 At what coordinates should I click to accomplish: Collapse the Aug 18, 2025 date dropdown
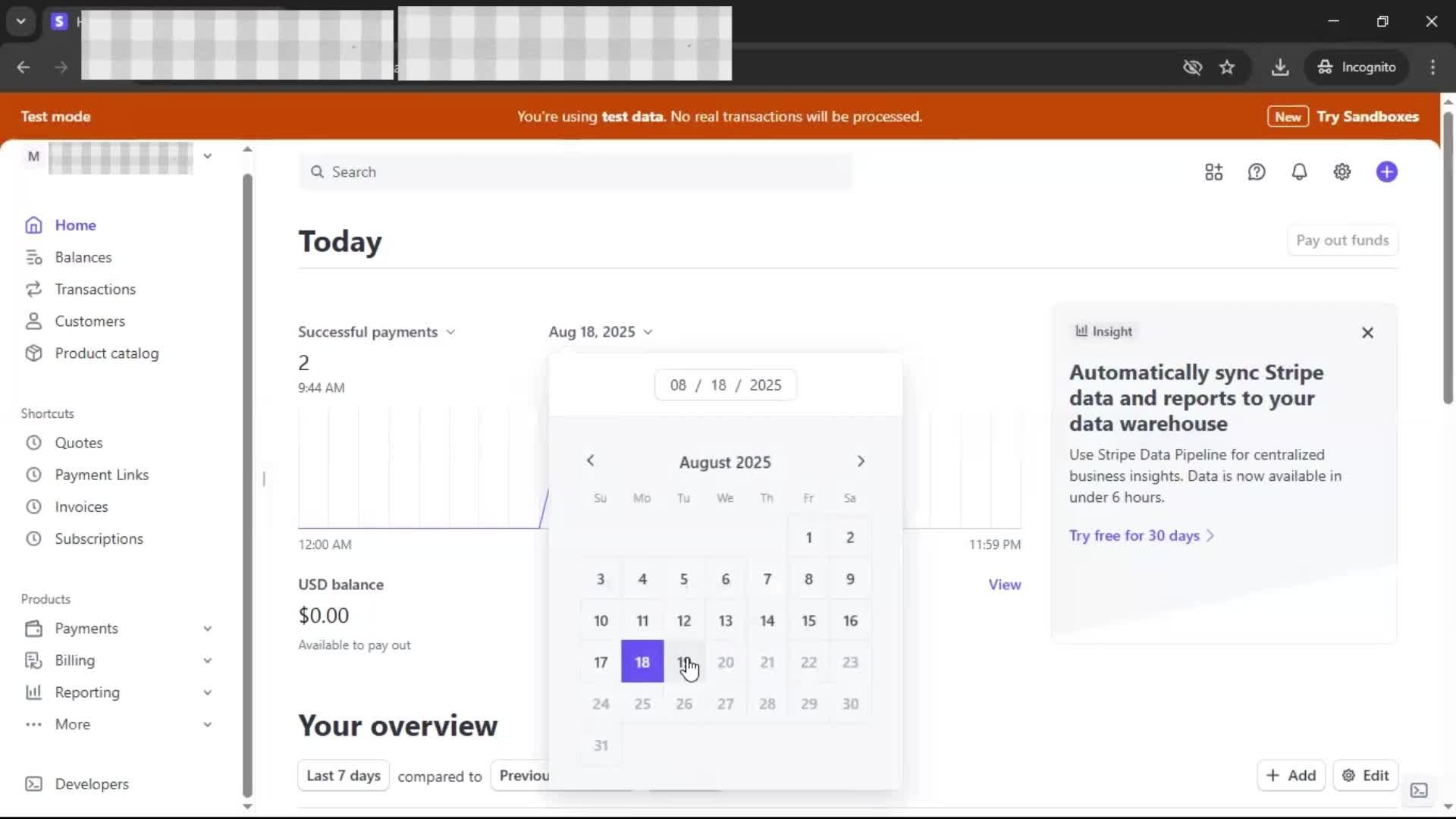600,332
